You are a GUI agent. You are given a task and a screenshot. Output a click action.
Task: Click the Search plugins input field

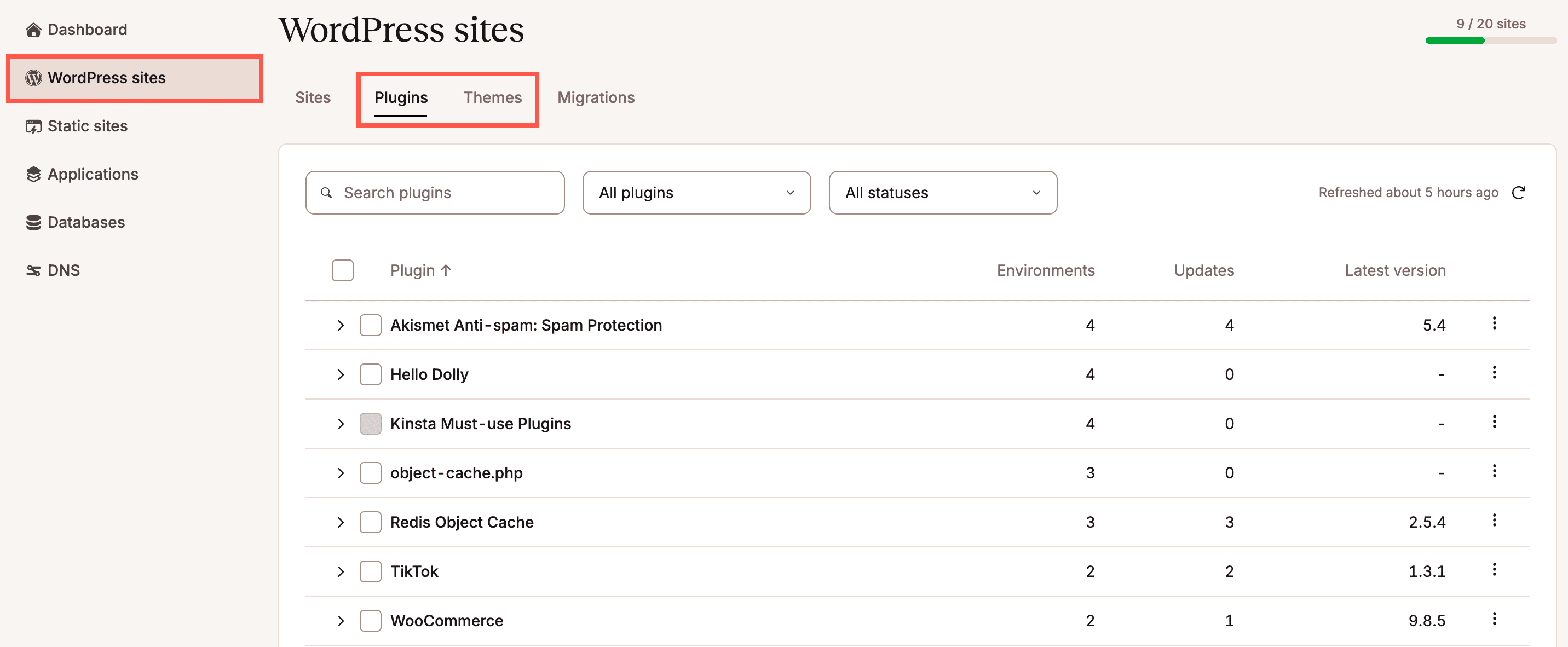[x=435, y=192]
